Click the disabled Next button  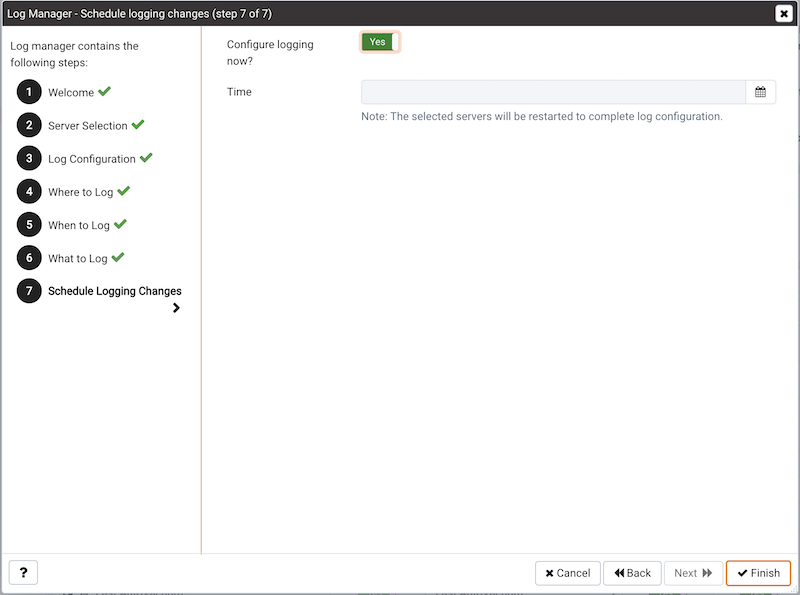pyautogui.click(x=693, y=573)
